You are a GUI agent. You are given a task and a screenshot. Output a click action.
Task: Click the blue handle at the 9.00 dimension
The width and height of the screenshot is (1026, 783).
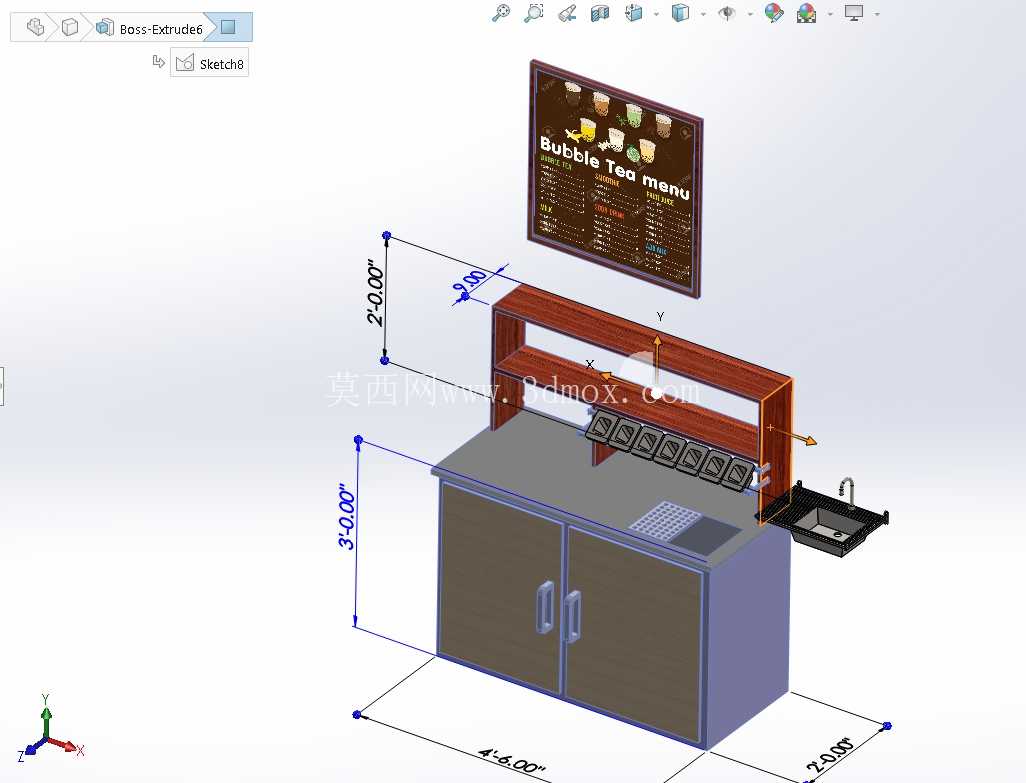465,297
